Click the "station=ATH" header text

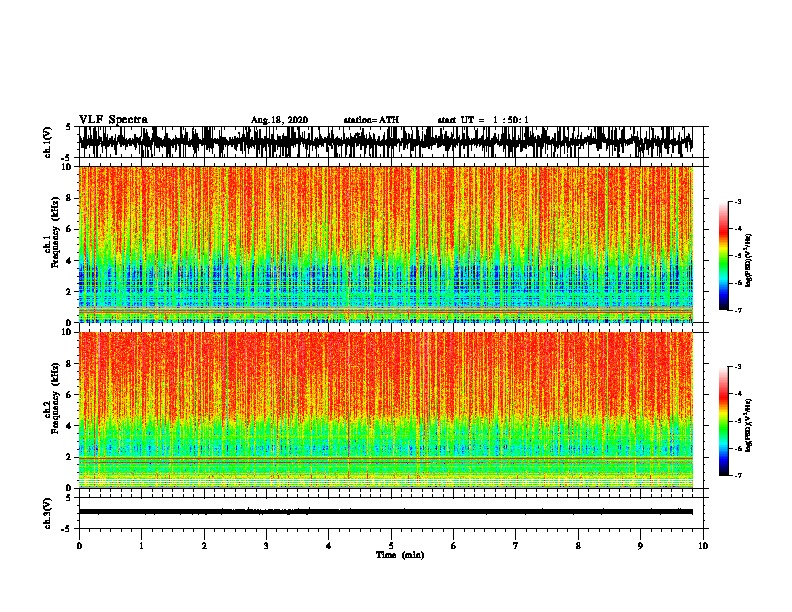pos(371,120)
